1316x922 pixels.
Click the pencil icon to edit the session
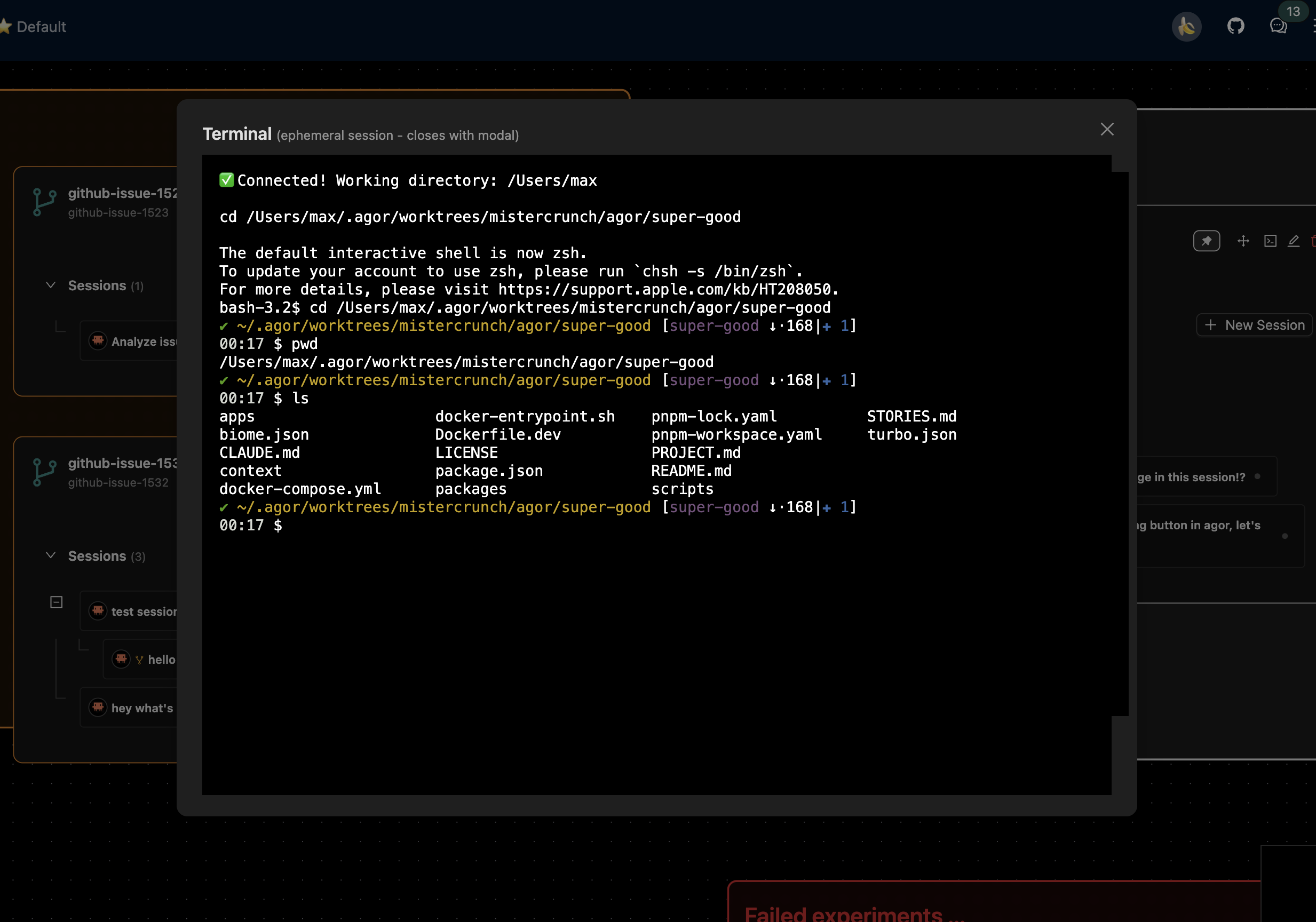(x=1294, y=241)
